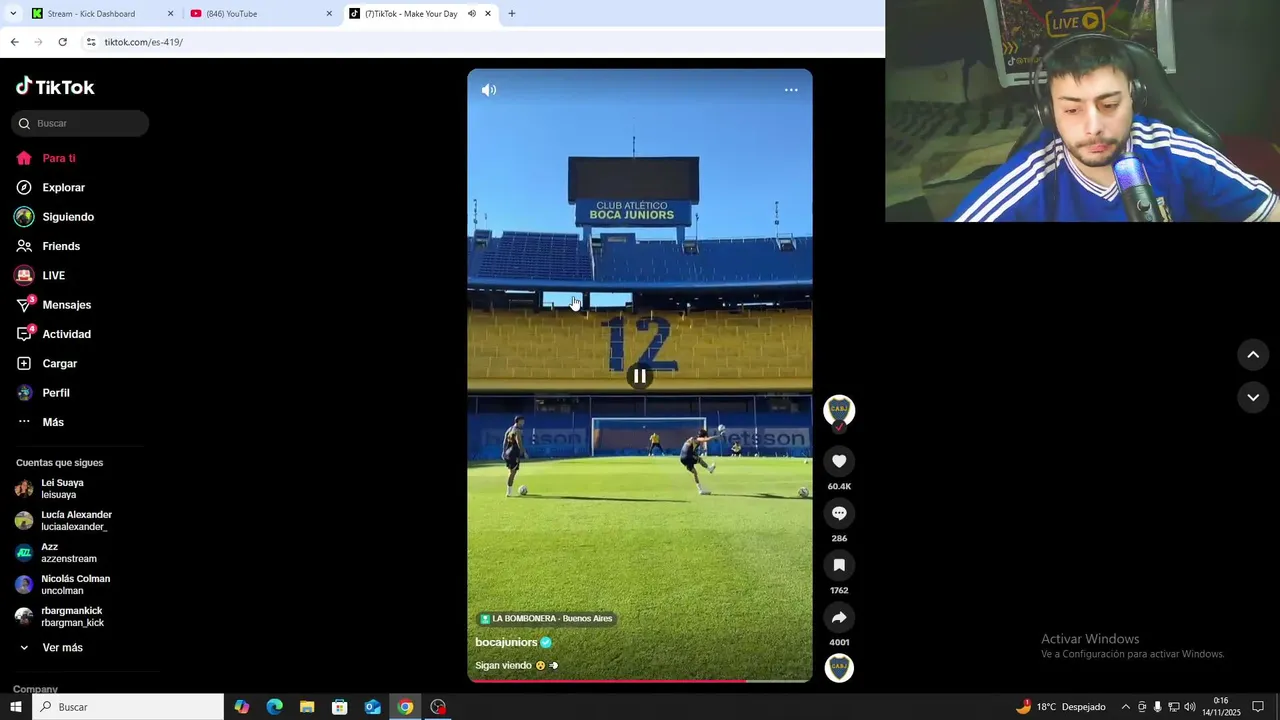Viewport: 1280px width, 720px height.
Task: Open Nicolás Colman account
Action: 63,585
